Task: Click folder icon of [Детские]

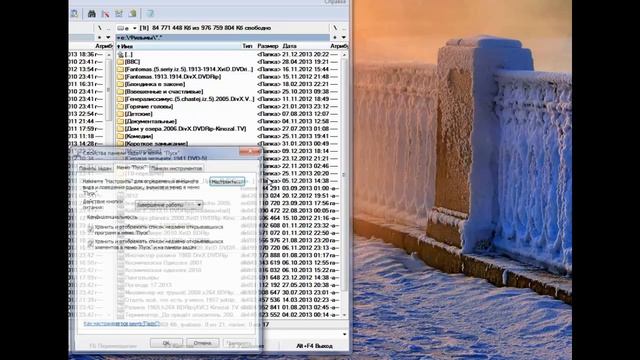Action: point(120,114)
